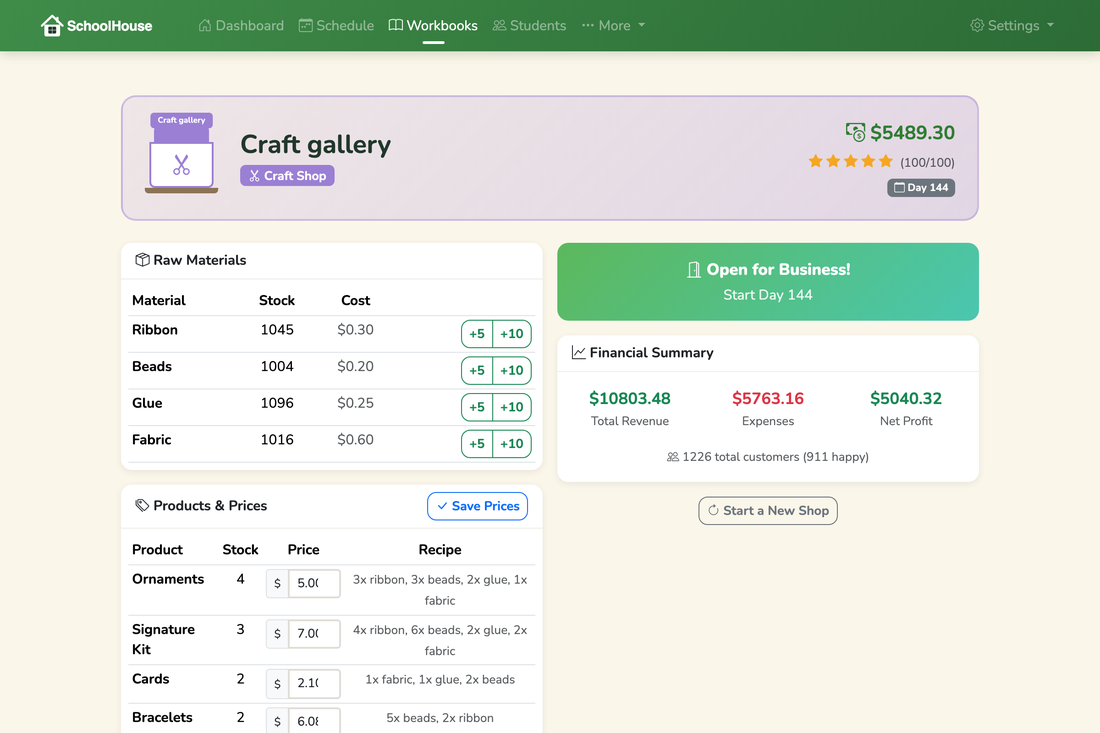Click the $10803.48 Total Revenue value

[x=630, y=398]
